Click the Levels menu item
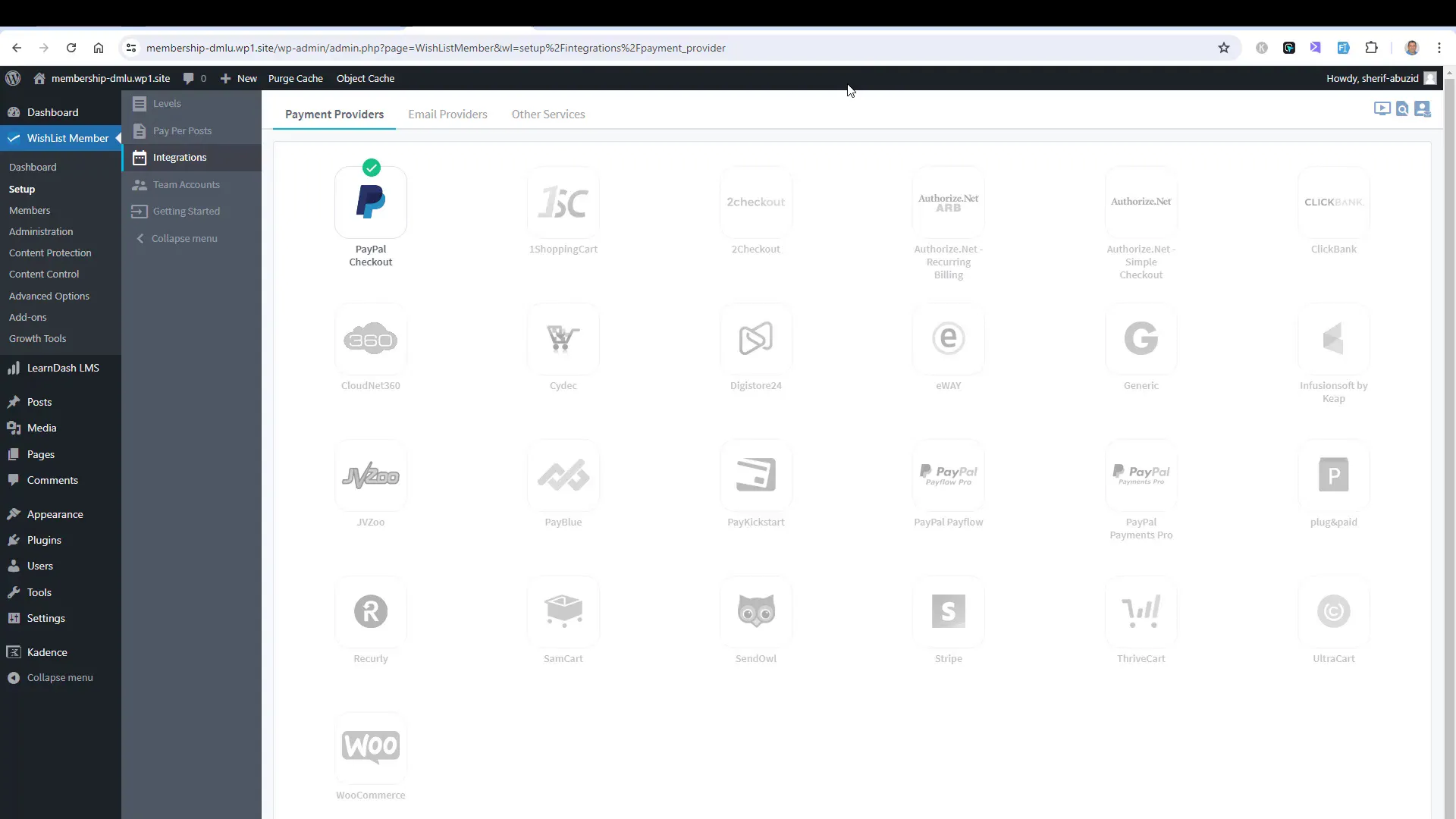Screen dimensions: 1456x819 [x=167, y=103]
